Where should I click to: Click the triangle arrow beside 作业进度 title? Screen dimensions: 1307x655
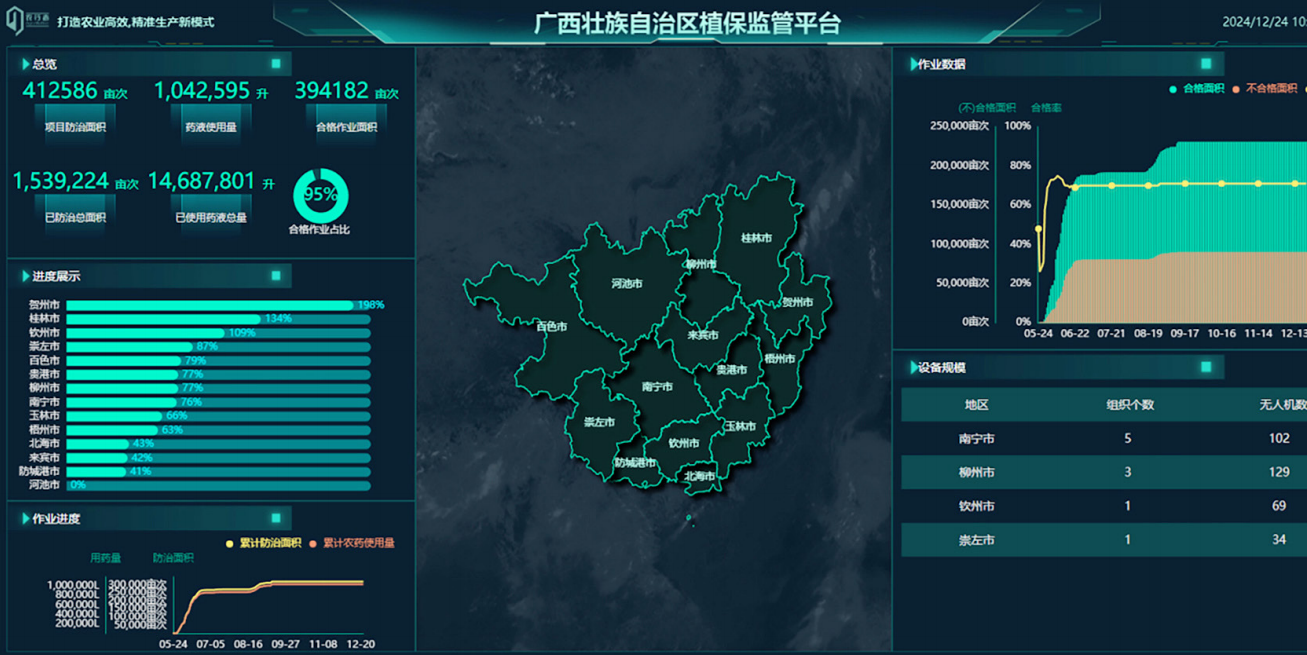coord(25,519)
